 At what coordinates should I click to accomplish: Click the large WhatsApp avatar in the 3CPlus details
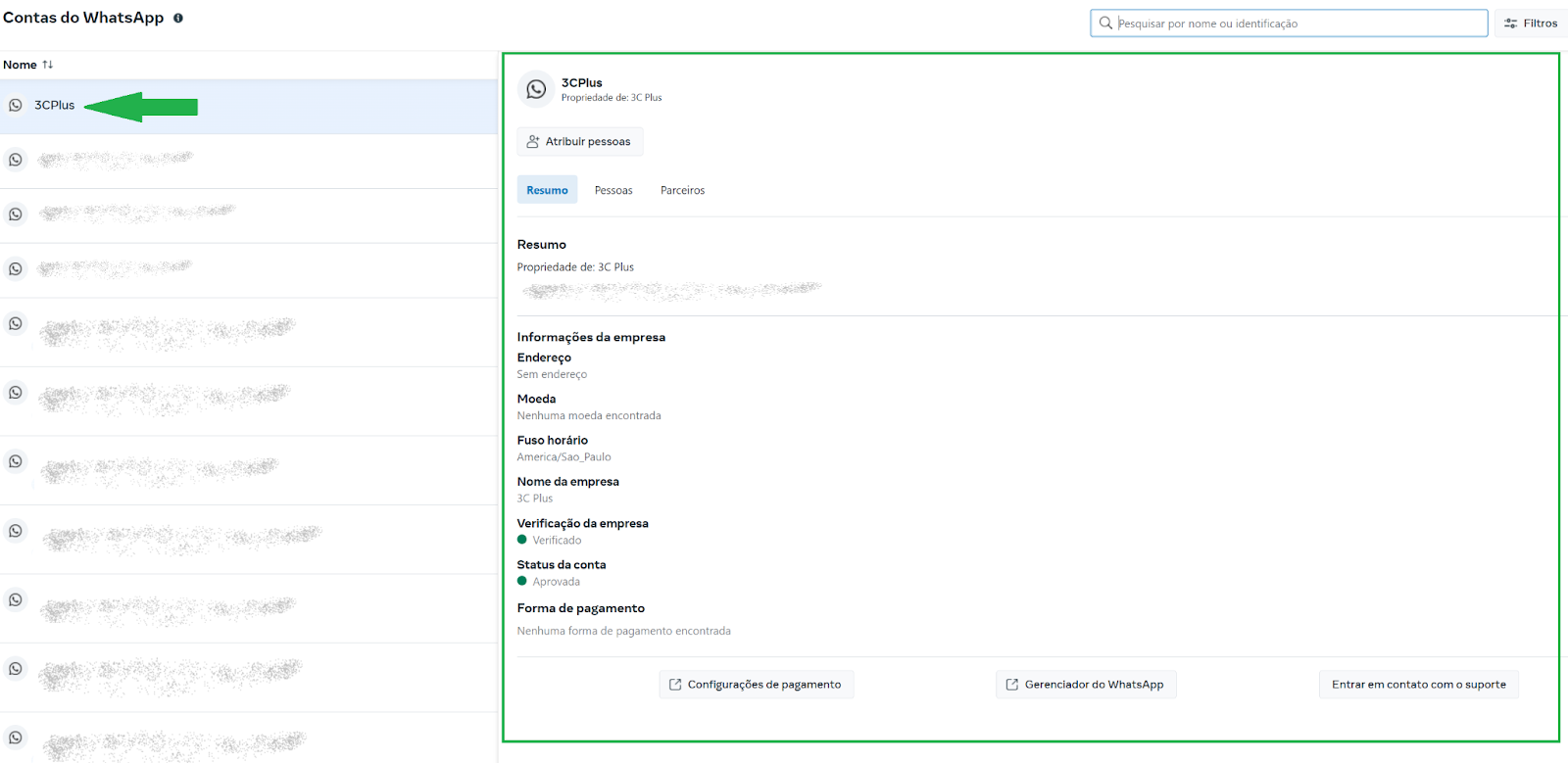tap(536, 89)
